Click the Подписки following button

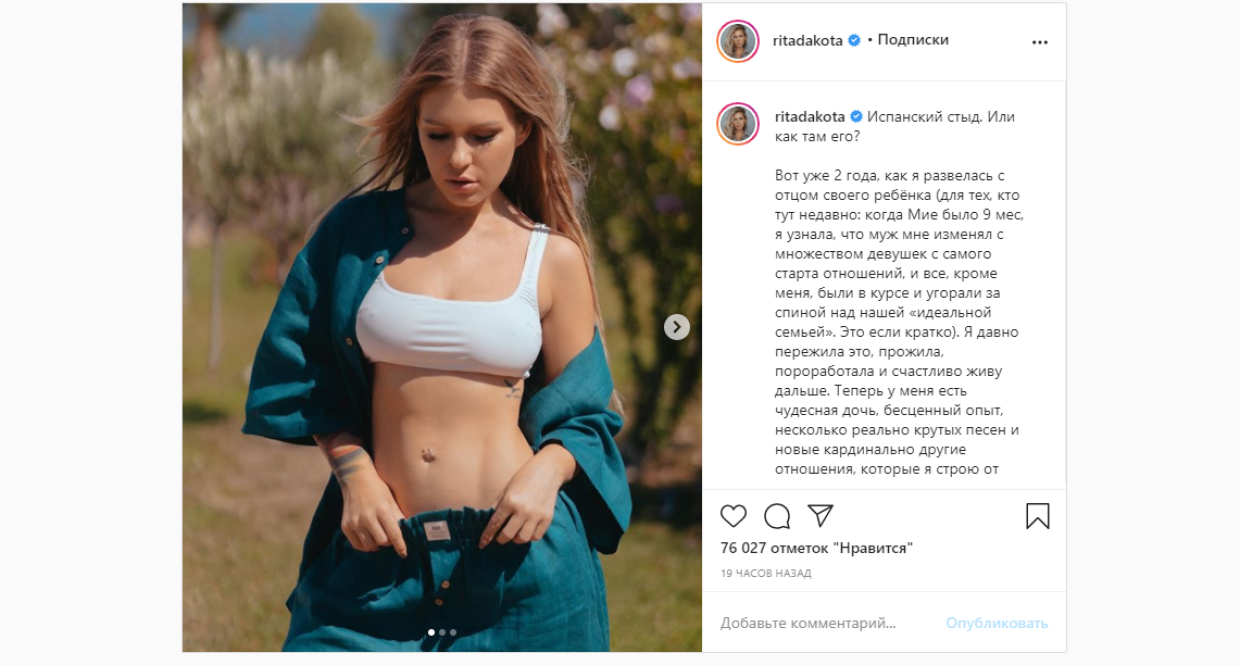tap(913, 40)
